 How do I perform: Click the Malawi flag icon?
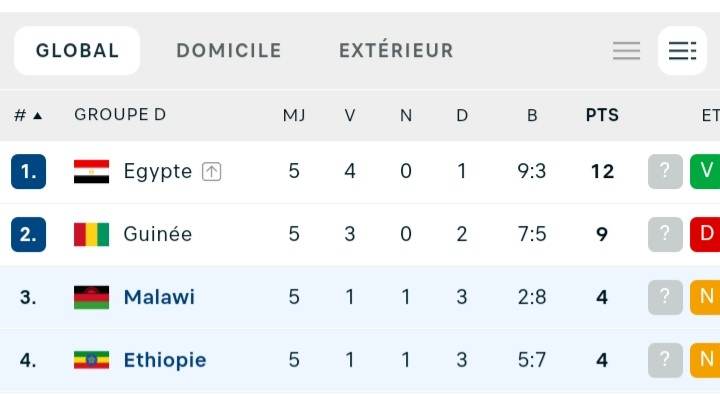point(91,297)
